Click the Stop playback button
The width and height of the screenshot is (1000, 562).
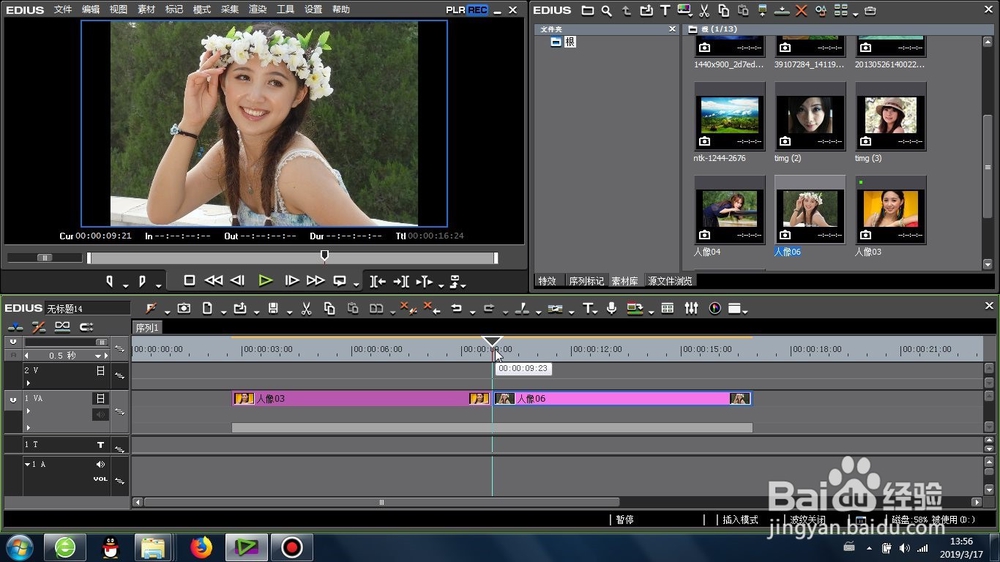click(x=189, y=281)
